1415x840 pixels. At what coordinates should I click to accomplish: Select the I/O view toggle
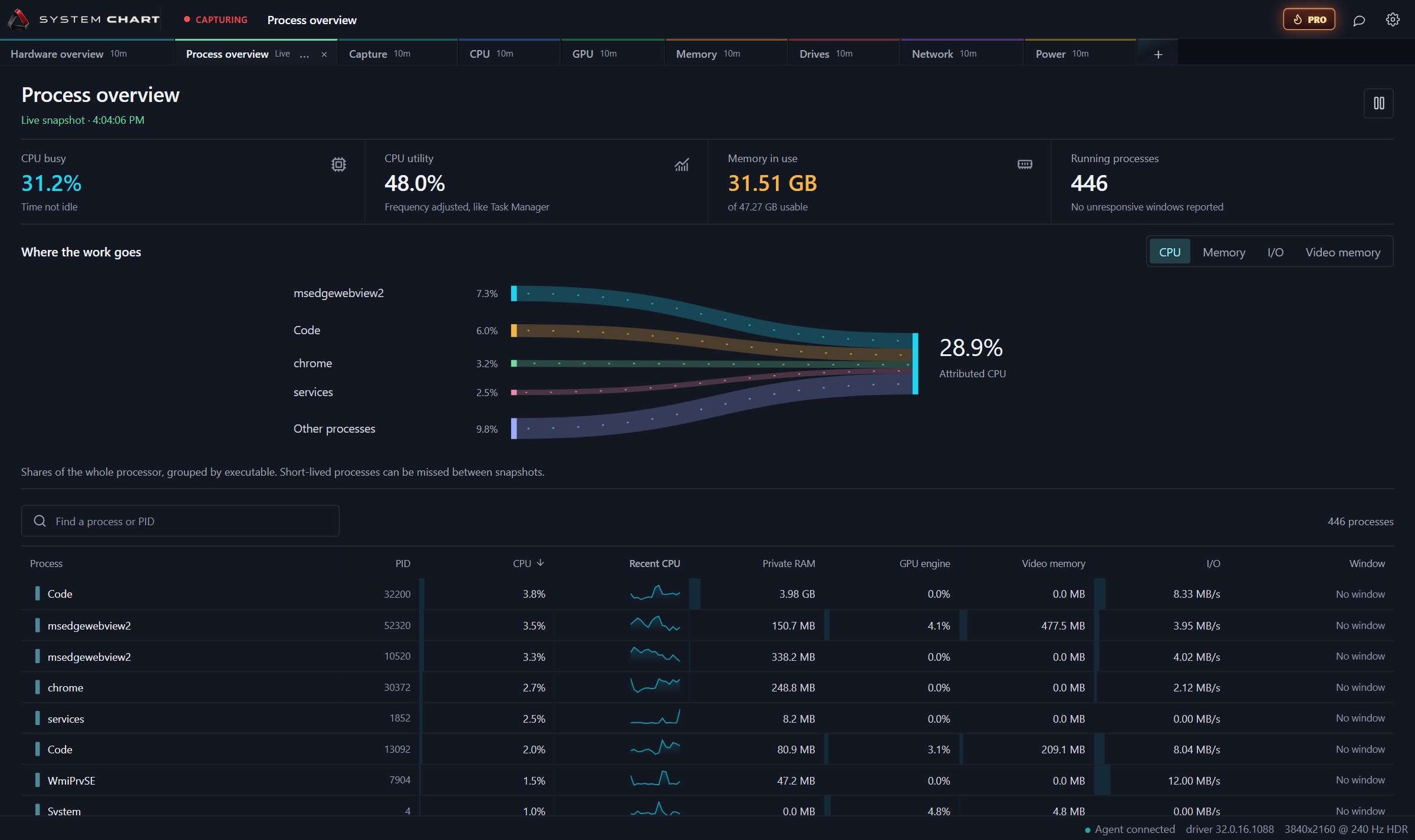(1275, 252)
